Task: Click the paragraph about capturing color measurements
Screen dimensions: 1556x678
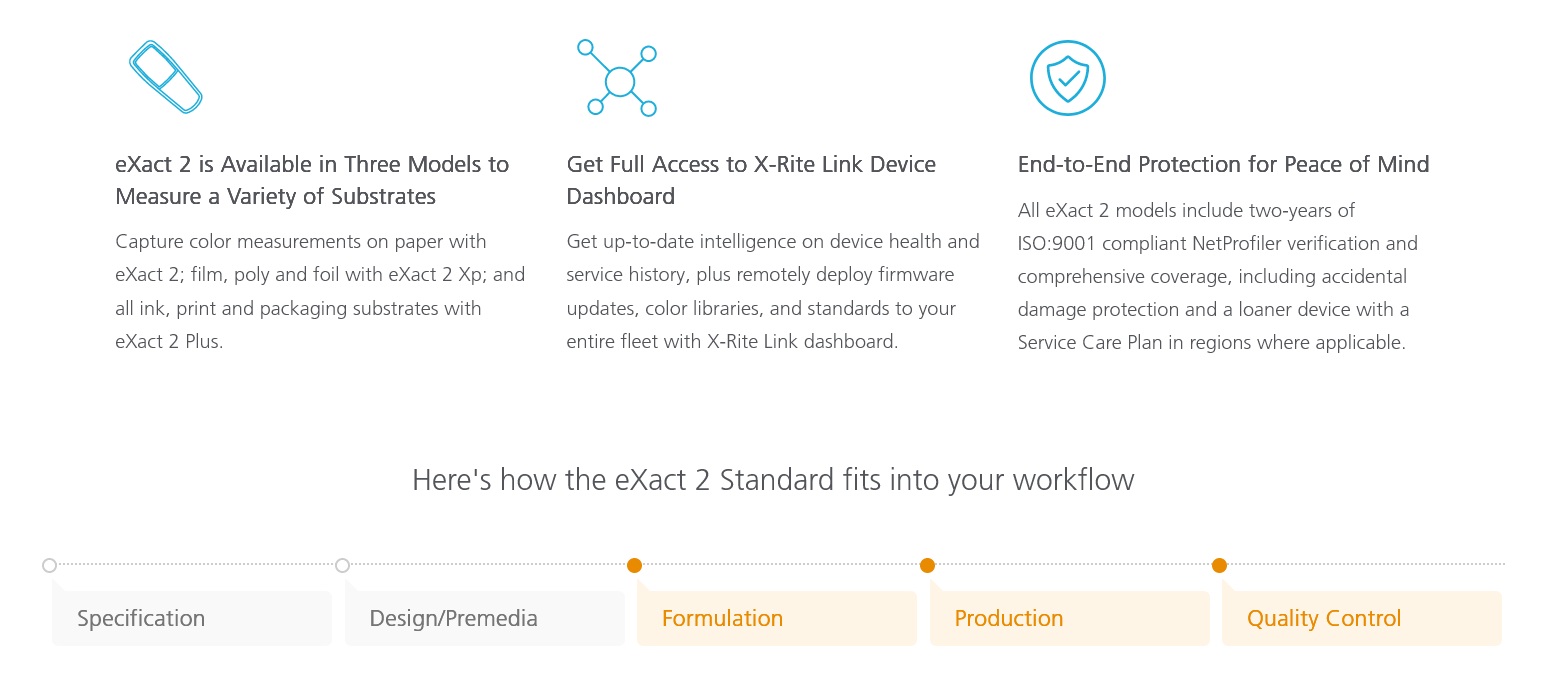Action: [x=320, y=291]
